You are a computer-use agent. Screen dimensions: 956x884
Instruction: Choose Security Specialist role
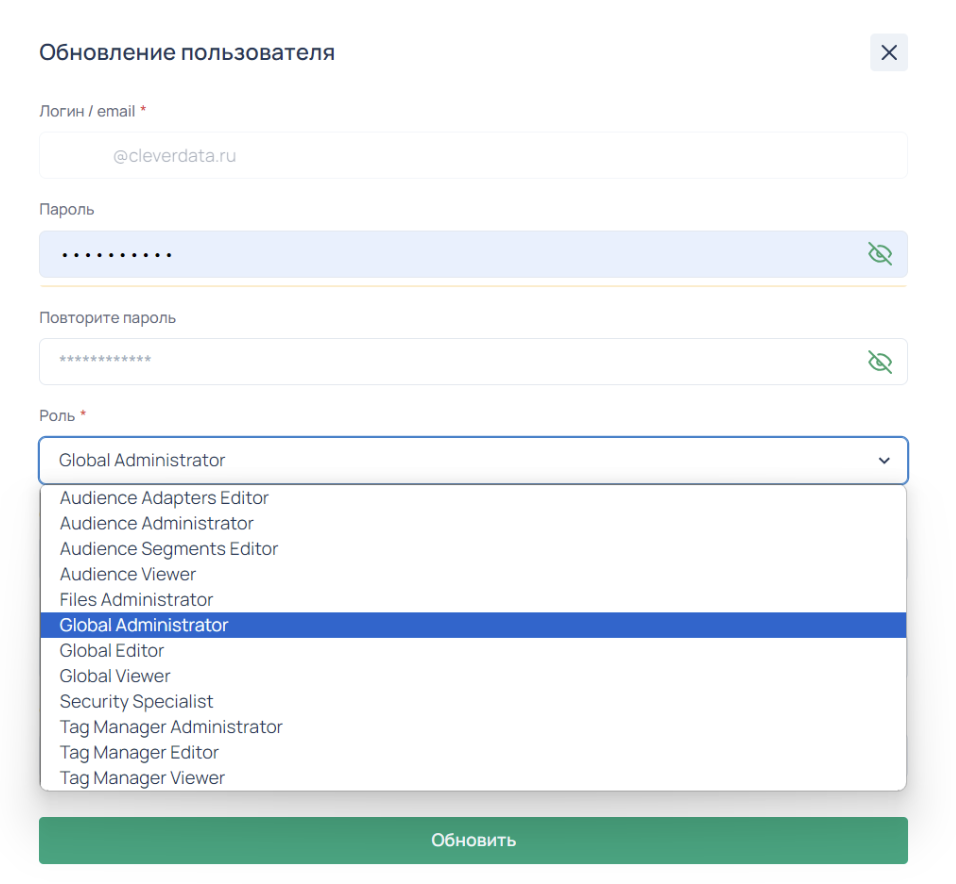click(x=473, y=702)
